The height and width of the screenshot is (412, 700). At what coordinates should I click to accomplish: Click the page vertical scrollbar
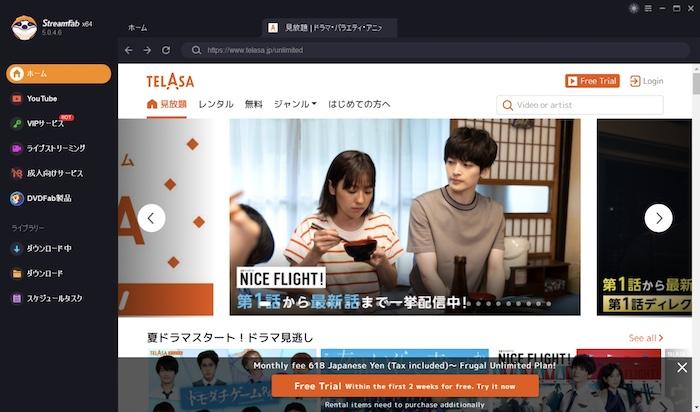(696, 83)
